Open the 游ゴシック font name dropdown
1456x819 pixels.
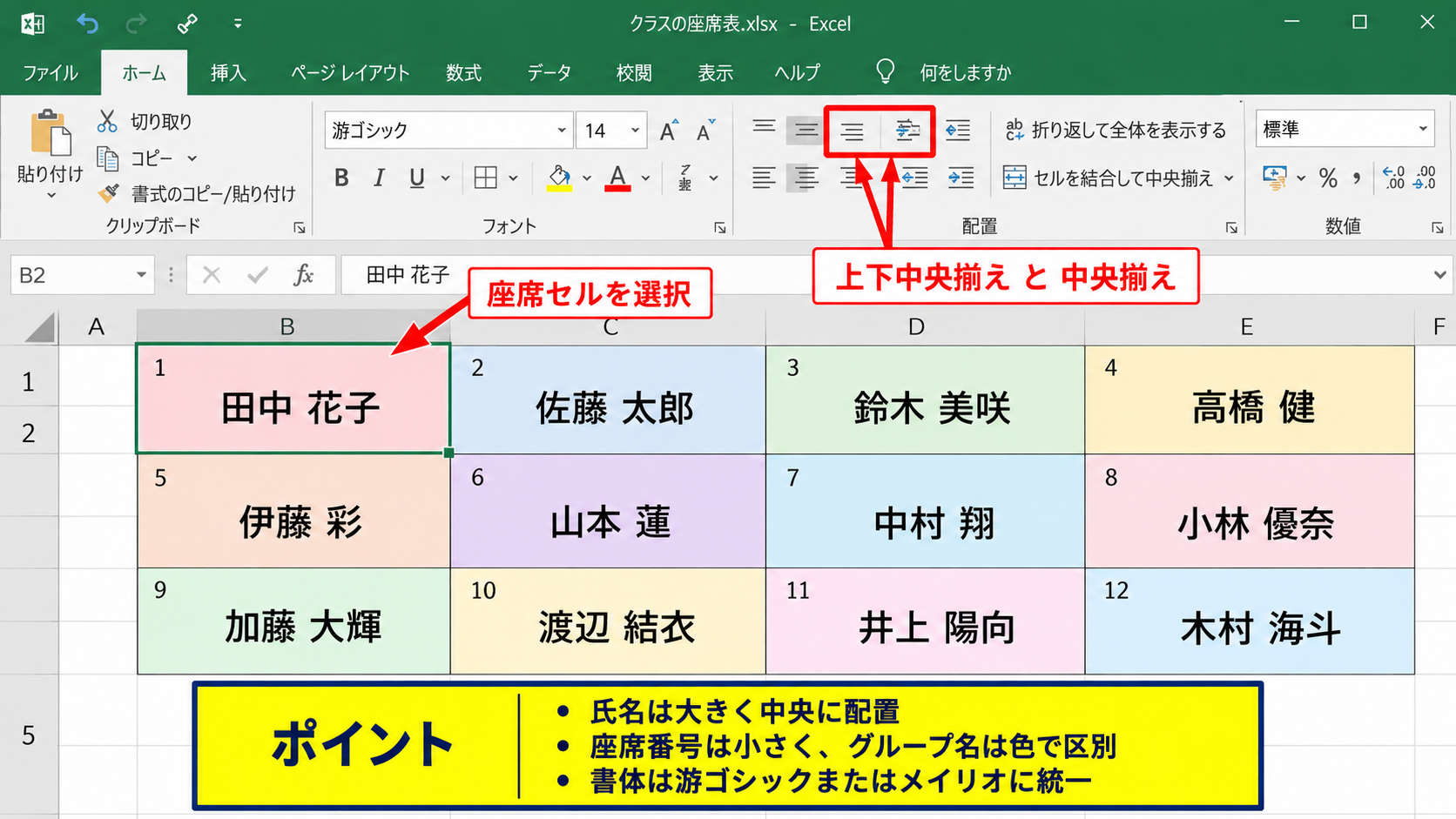(562, 131)
